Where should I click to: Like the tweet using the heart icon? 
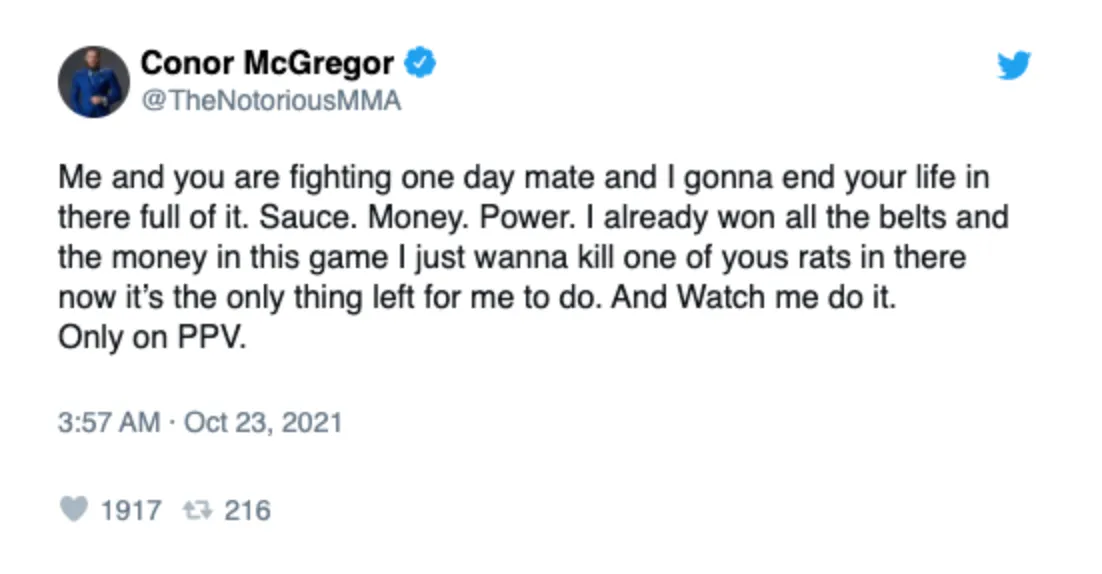click(x=74, y=509)
